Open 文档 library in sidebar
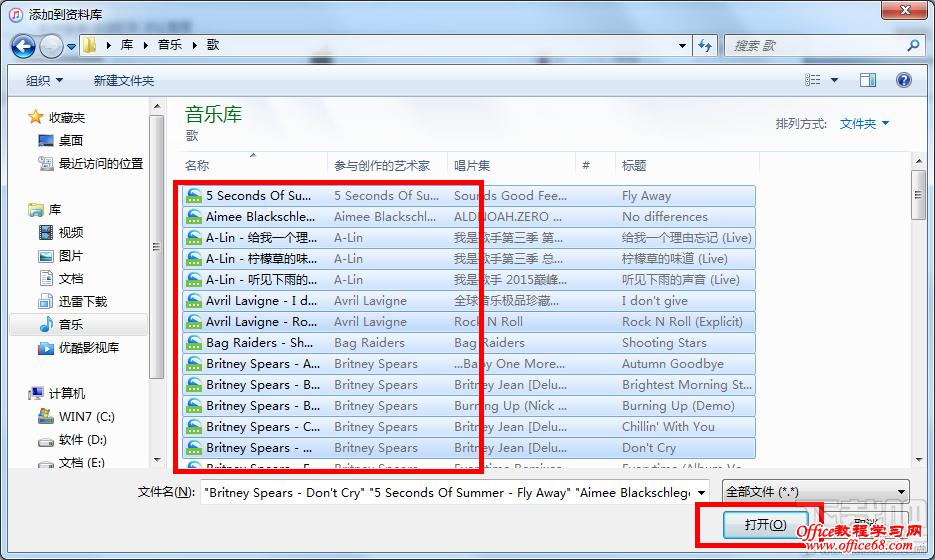The height and width of the screenshot is (560, 935). coord(70,279)
